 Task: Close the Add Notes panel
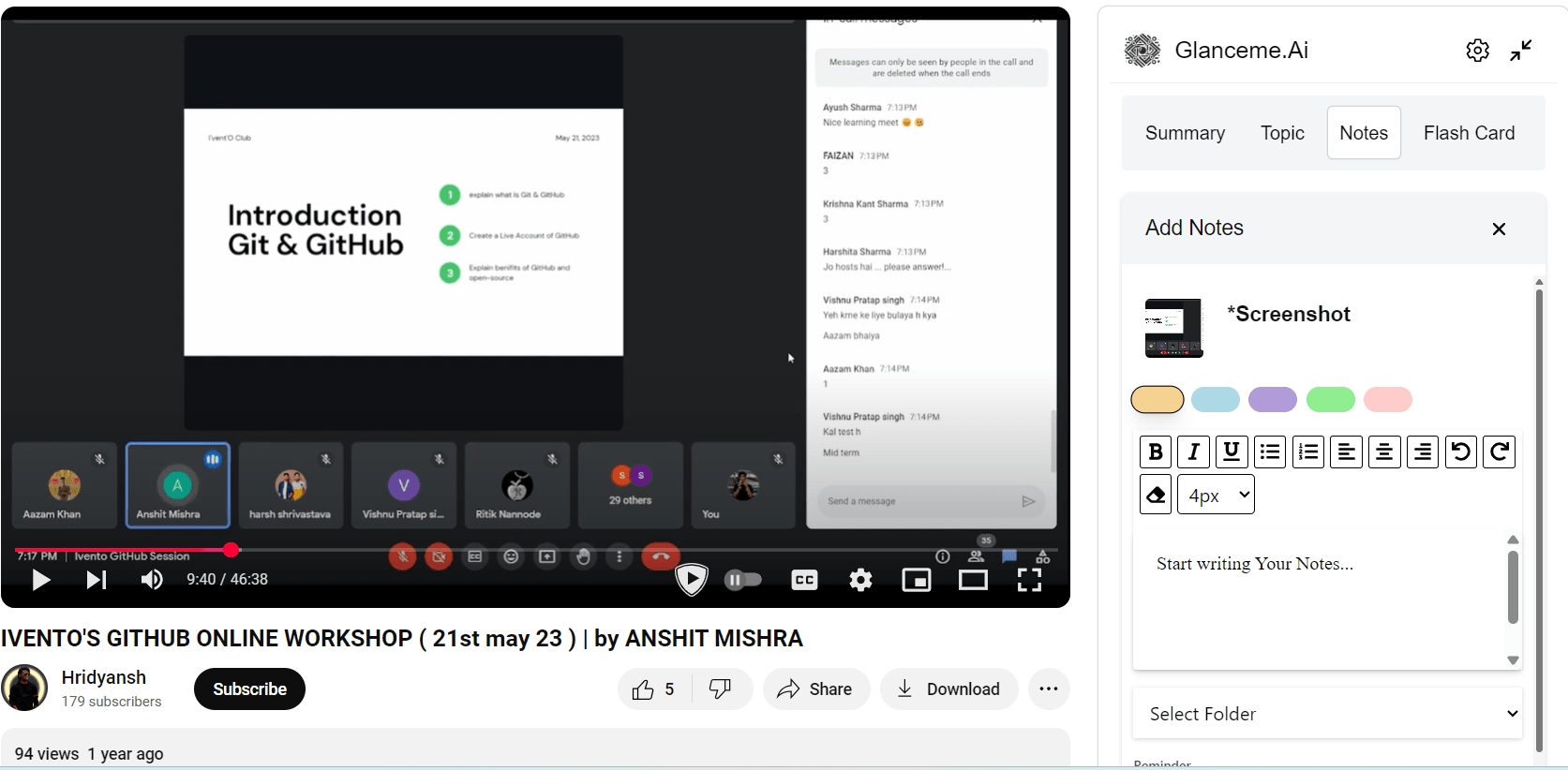click(x=1499, y=230)
